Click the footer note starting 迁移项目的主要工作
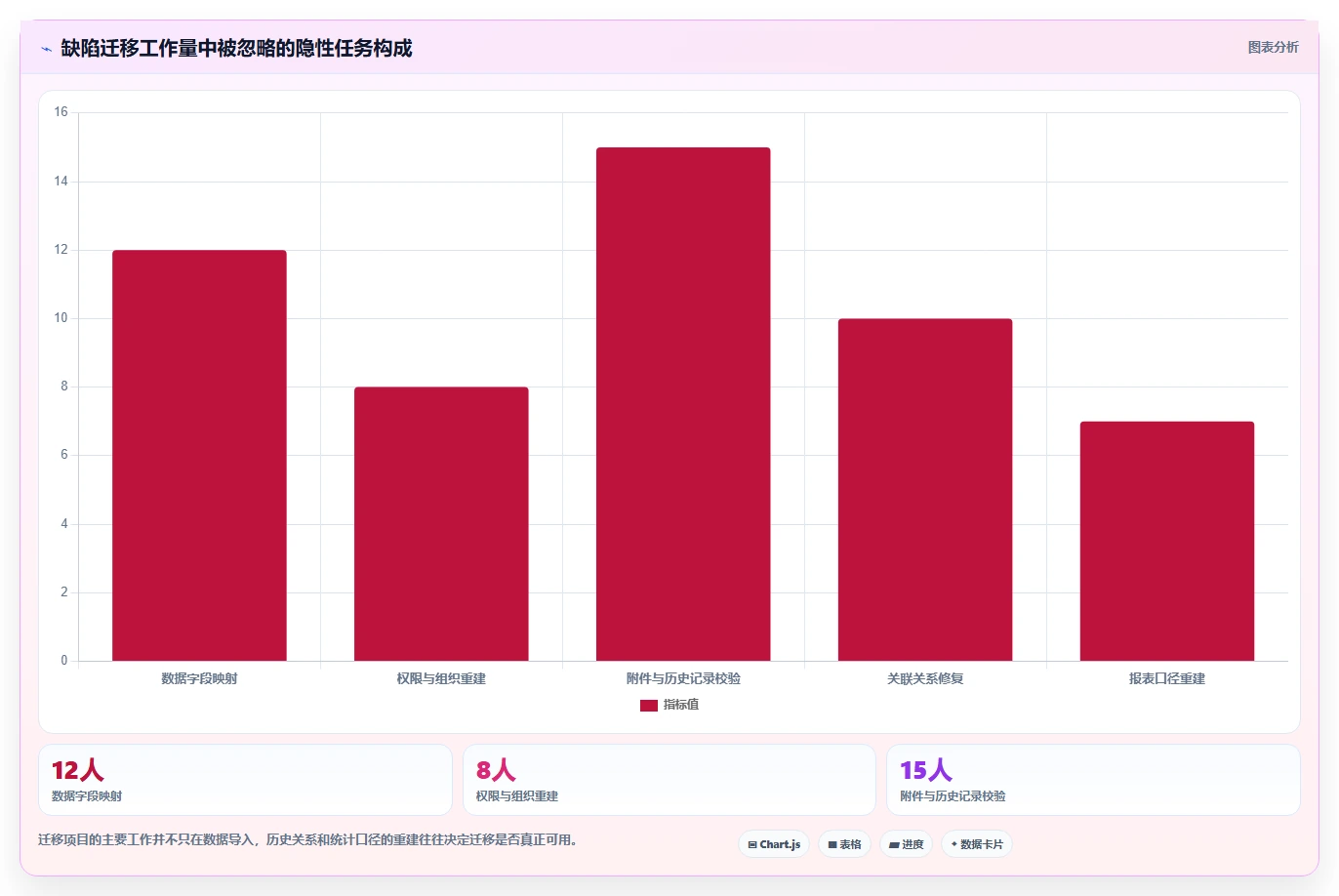Viewport: 1339px width, 896px height. pyautogui.click(x=307, y=839)
